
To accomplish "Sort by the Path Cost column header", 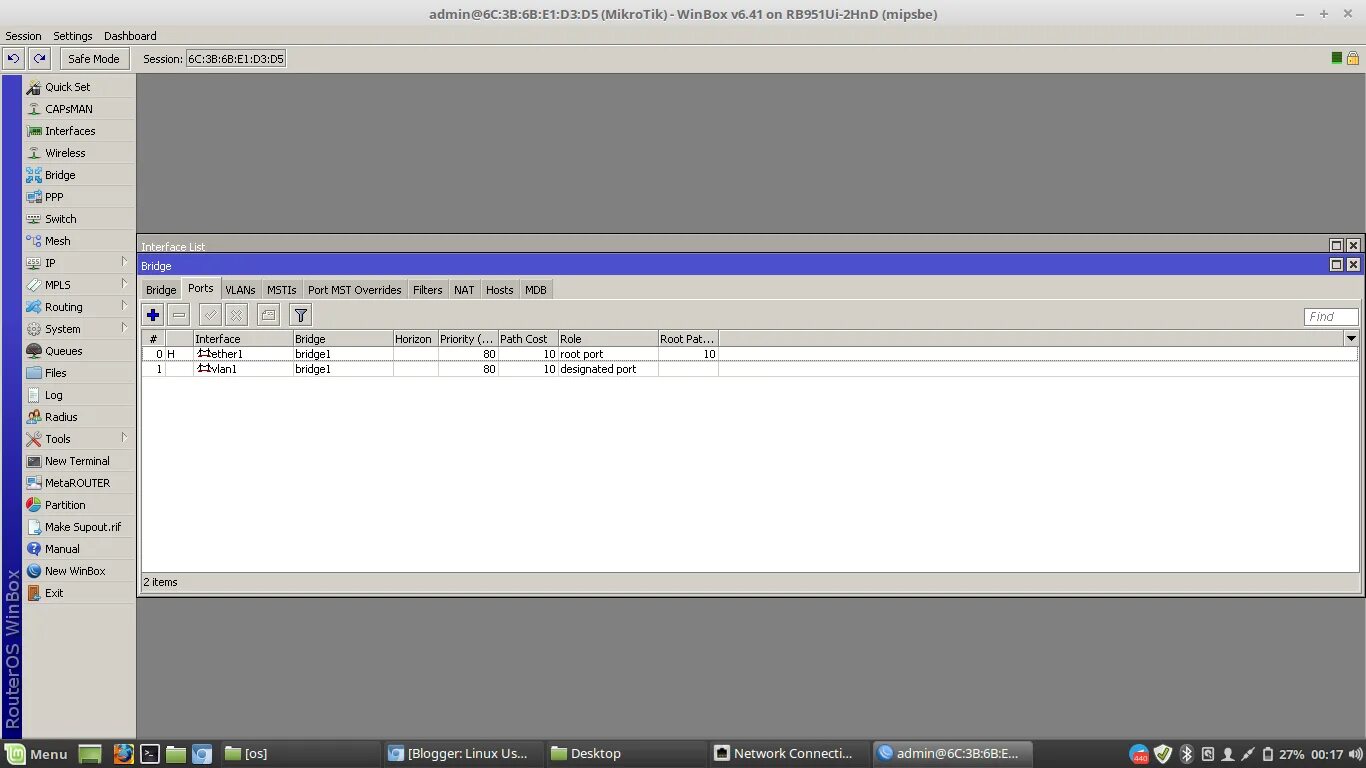I will pos(527,339).
